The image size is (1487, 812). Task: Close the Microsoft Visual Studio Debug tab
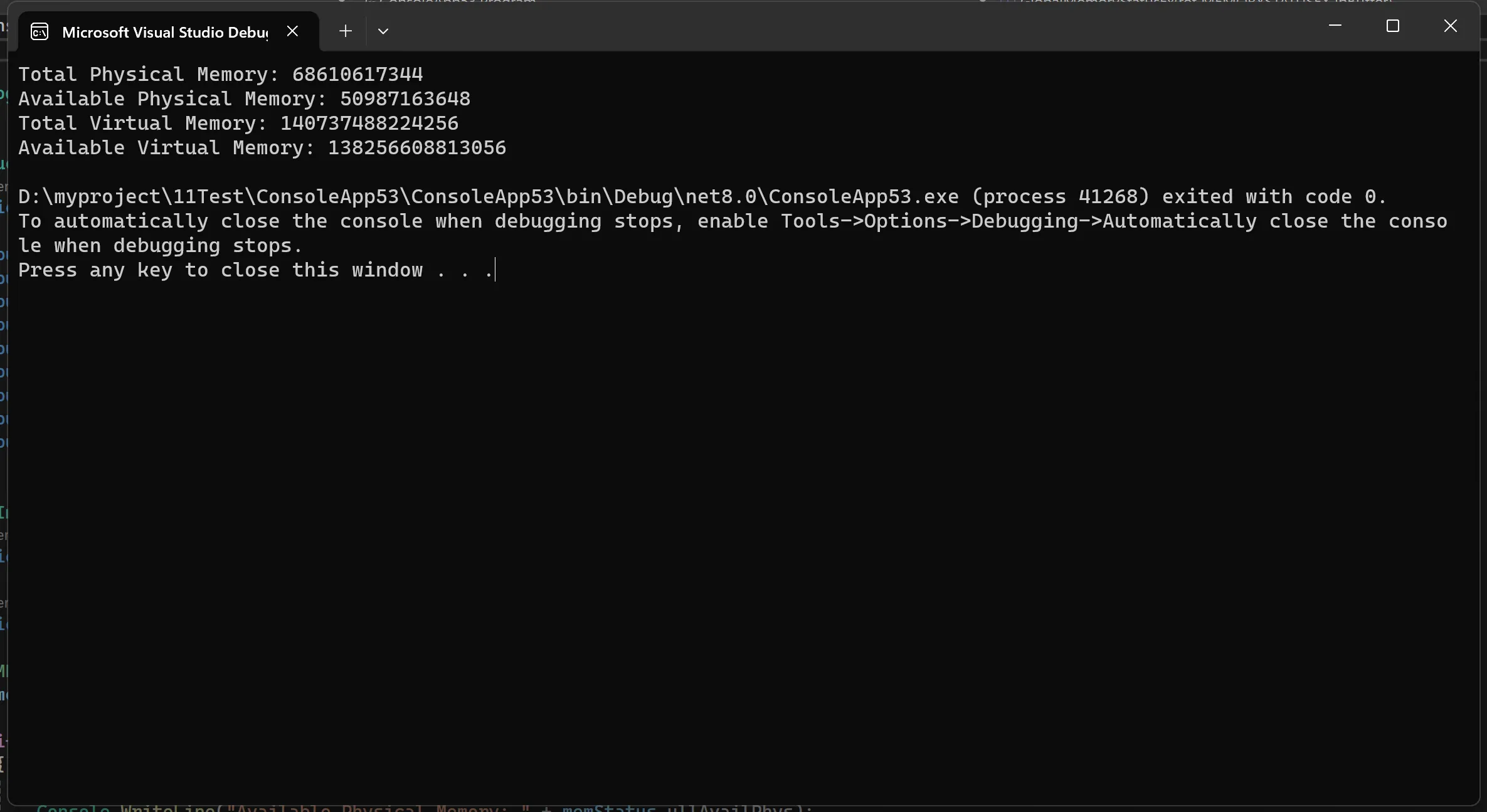coord(292,31)
